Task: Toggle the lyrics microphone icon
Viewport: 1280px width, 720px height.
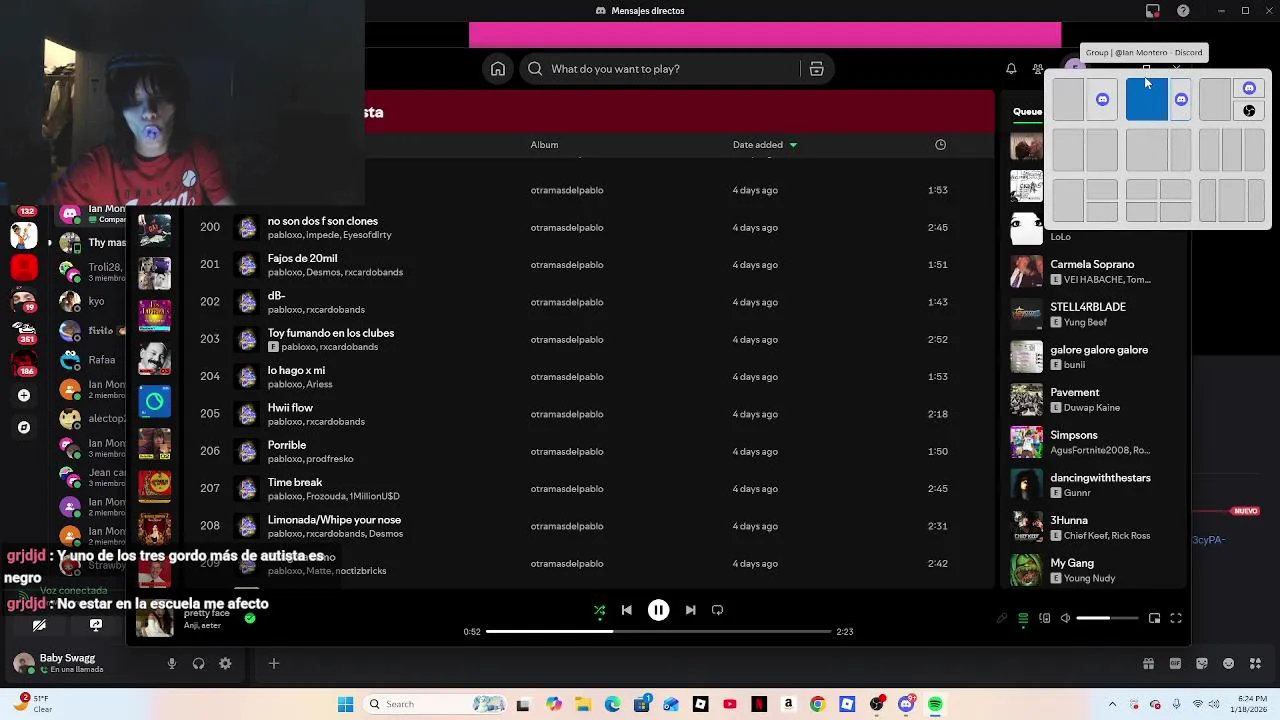Action: (x=1002, y=619)
